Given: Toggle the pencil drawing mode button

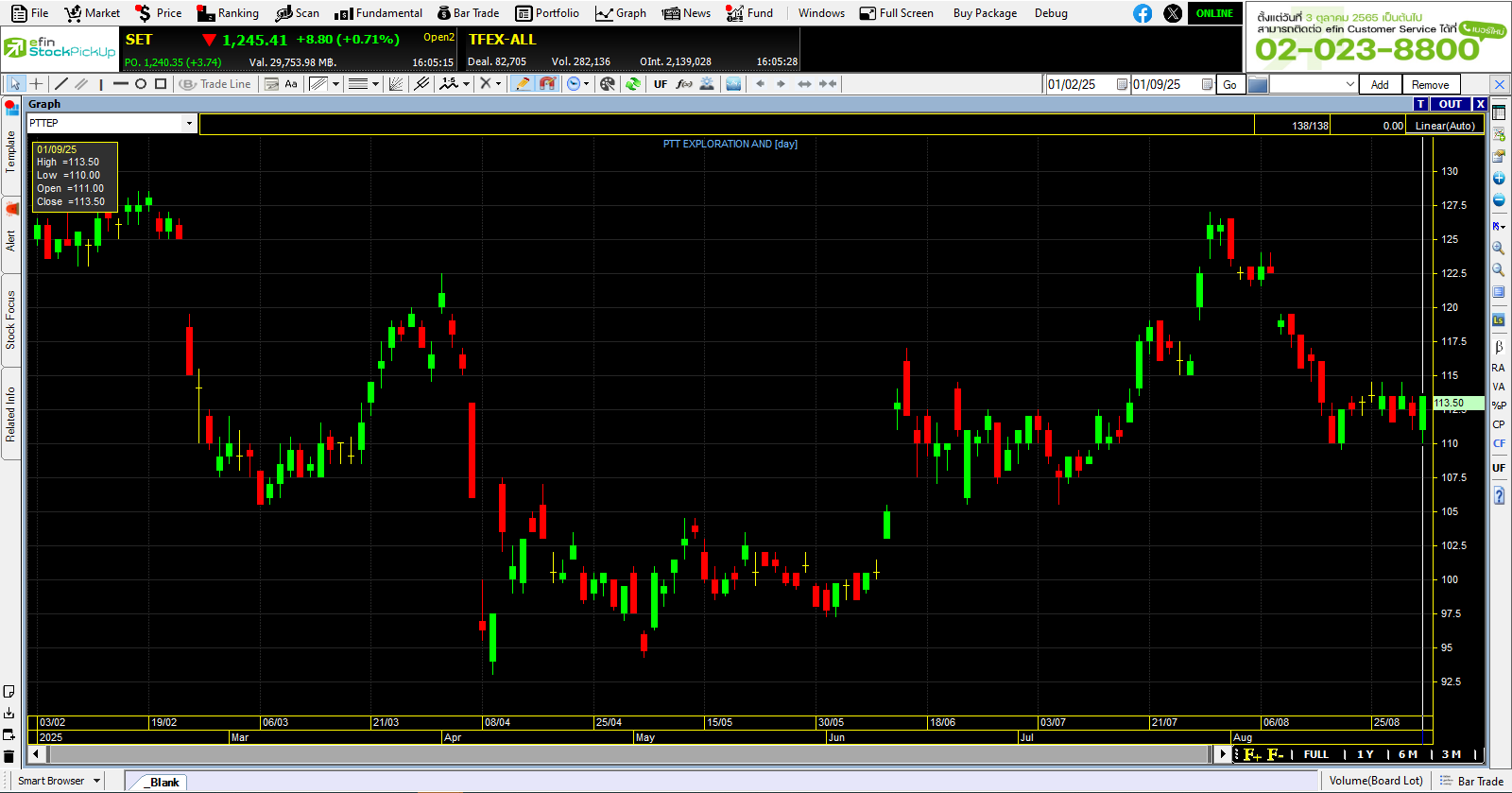Looking at the screenshot, I should coord(522,84).
